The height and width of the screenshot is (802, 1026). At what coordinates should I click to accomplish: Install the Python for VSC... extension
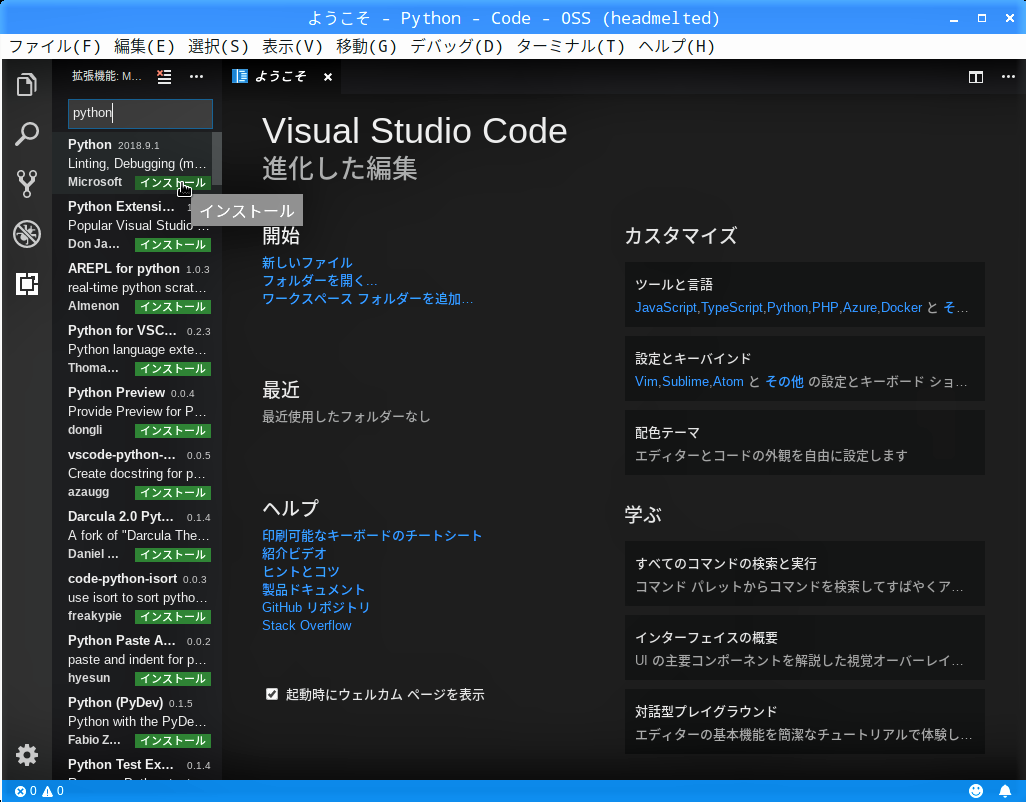[173, 369]
